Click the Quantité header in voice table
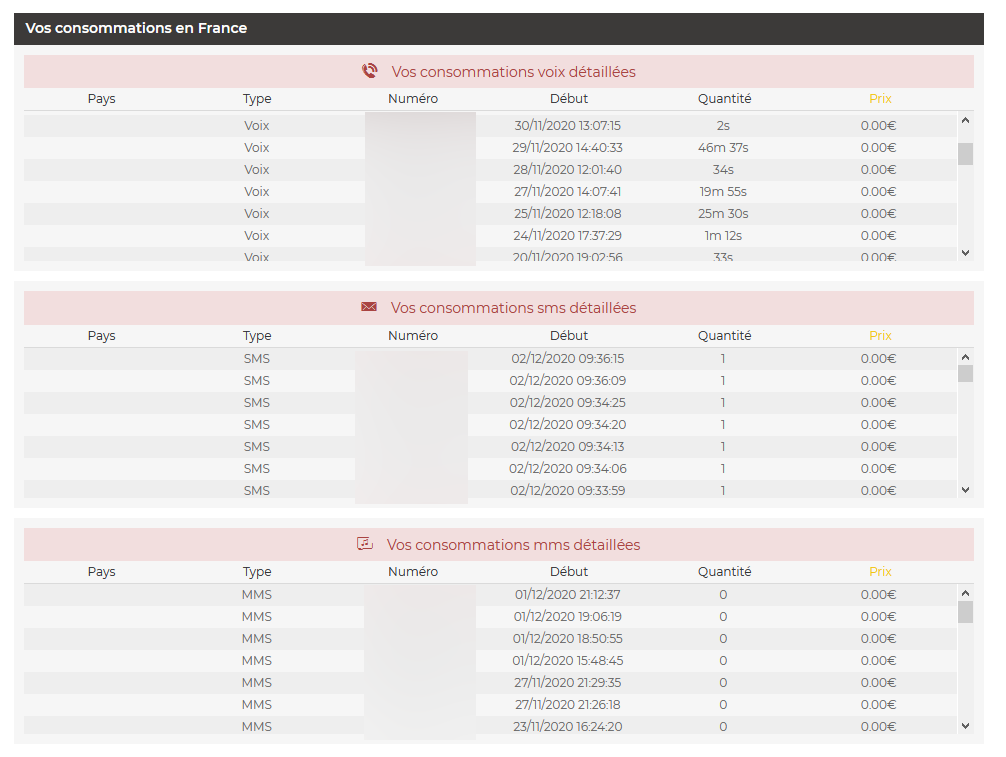 [x=724, y=99]
